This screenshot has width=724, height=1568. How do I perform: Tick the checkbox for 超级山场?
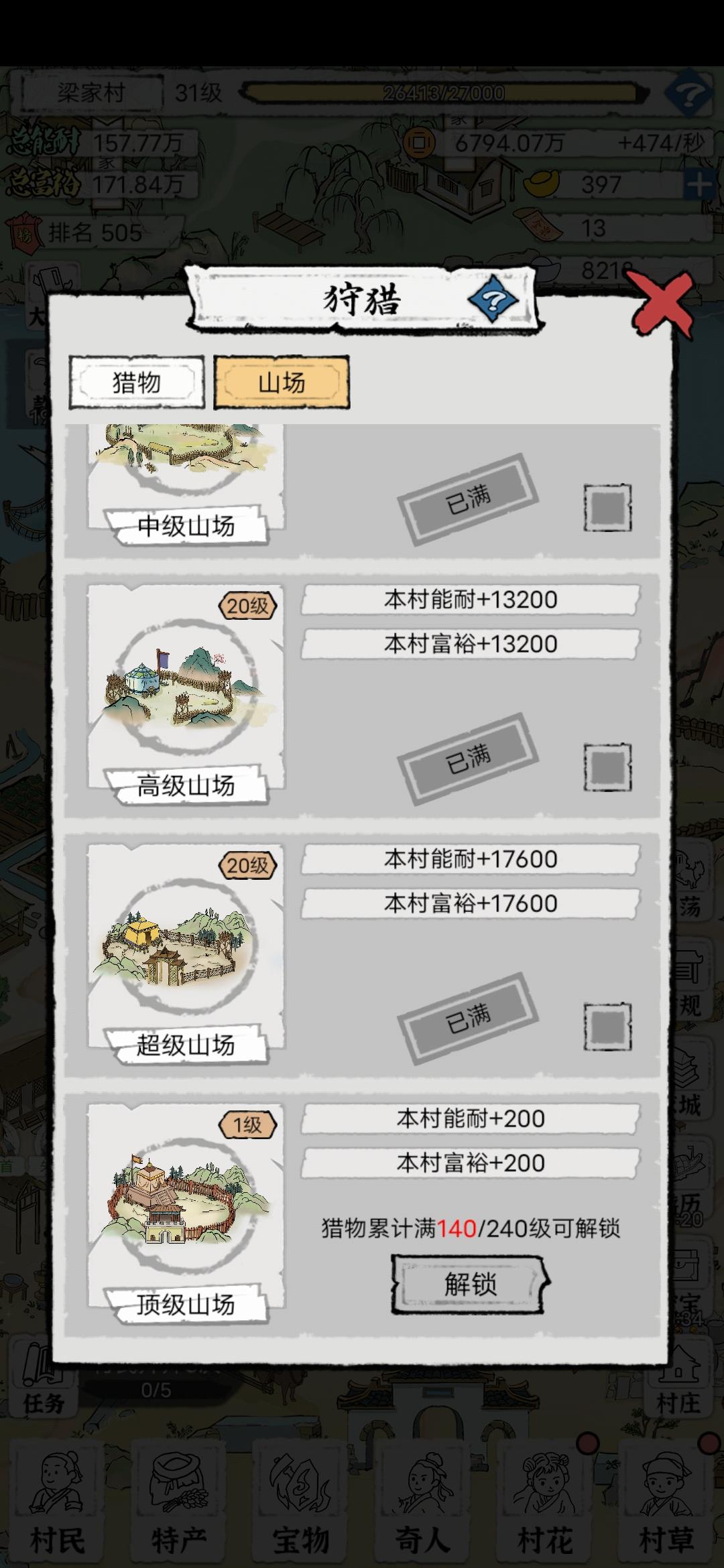[607, 1026]
